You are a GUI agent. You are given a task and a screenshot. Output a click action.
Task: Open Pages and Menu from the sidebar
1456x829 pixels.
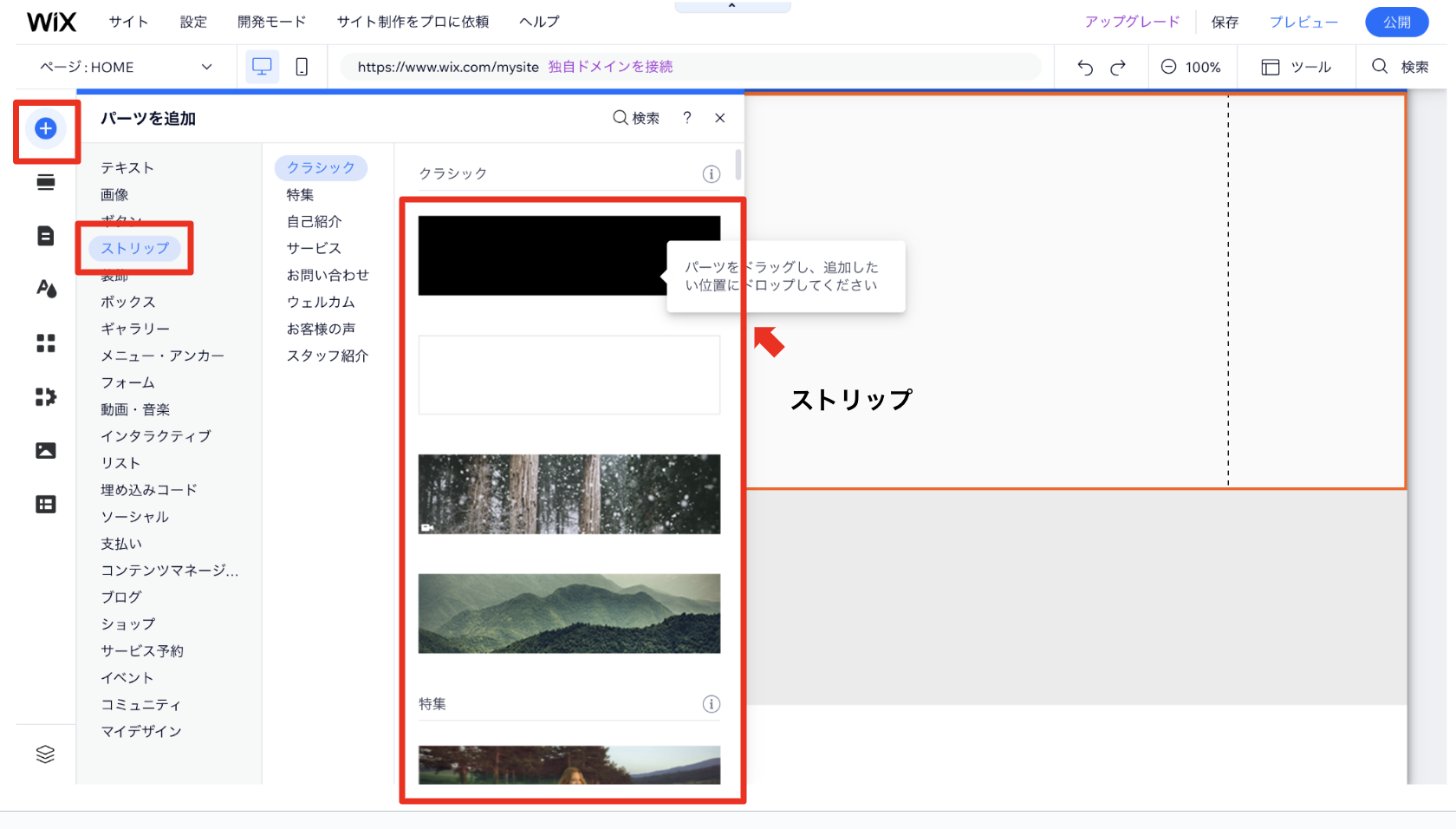coord(44,235)
